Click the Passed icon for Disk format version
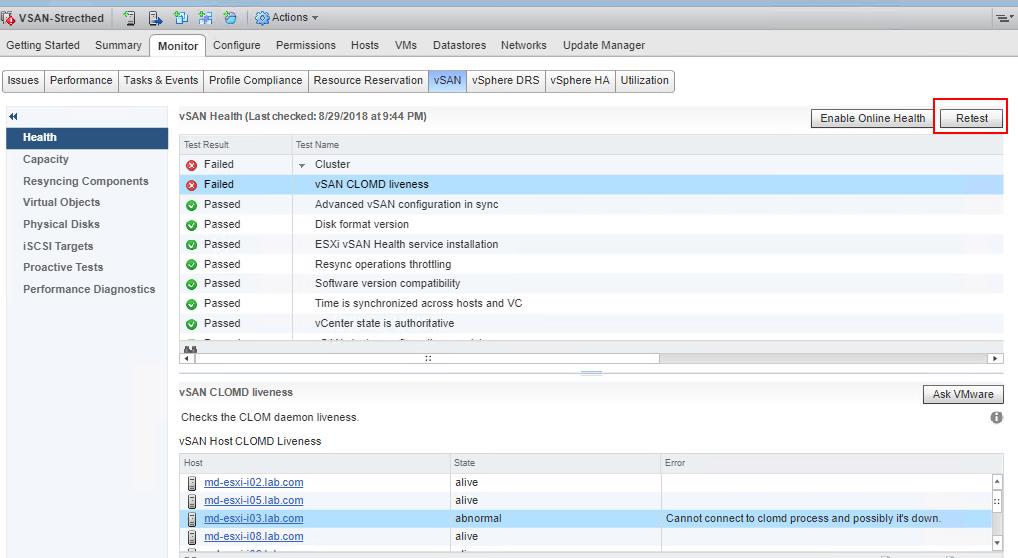1018x558 pixels. pos(192,225)
